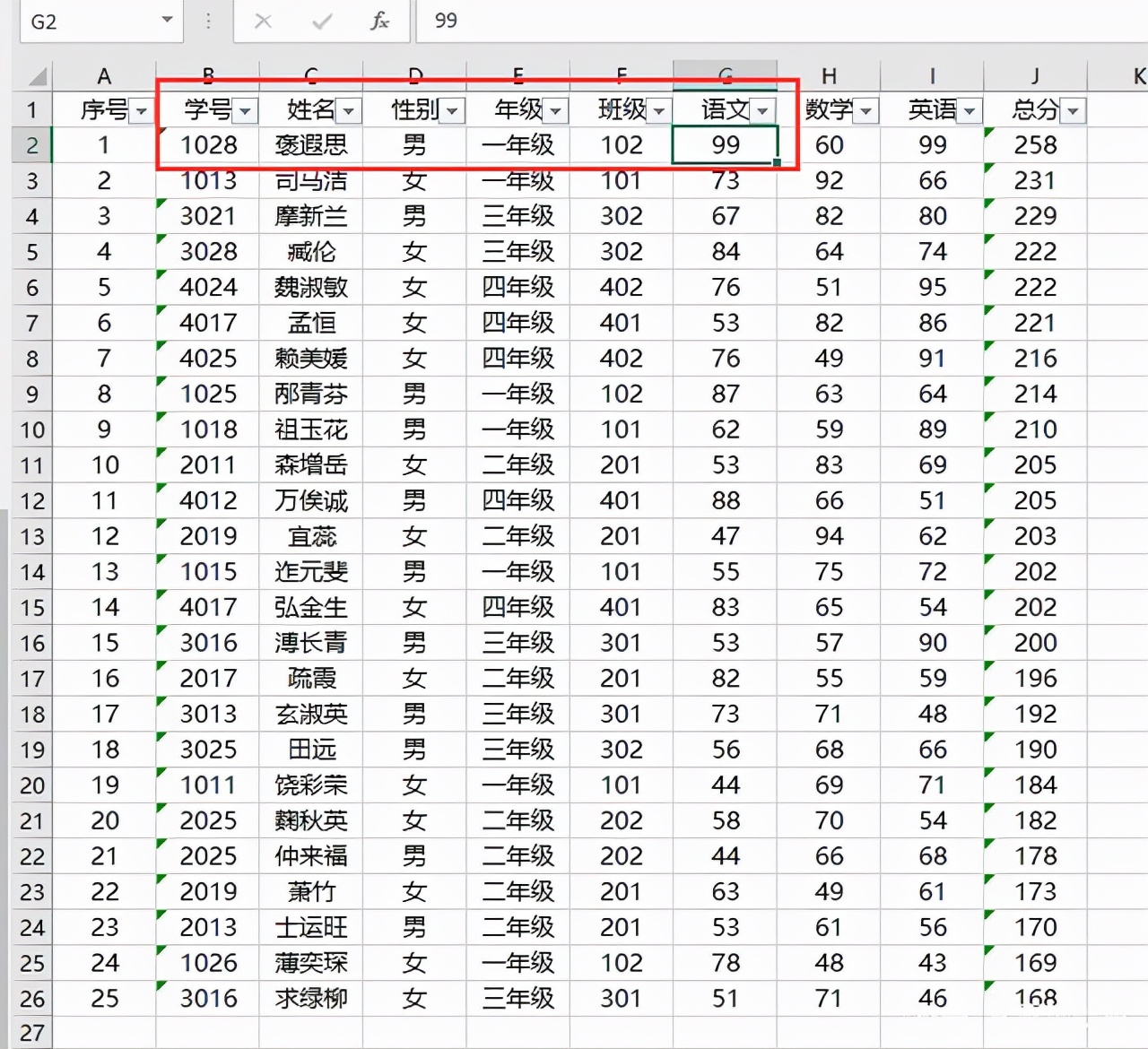Click the vertical ellipsis icon beside Name Box
This screenshot has width=1148, height=1049.
(x=210, y=21)
